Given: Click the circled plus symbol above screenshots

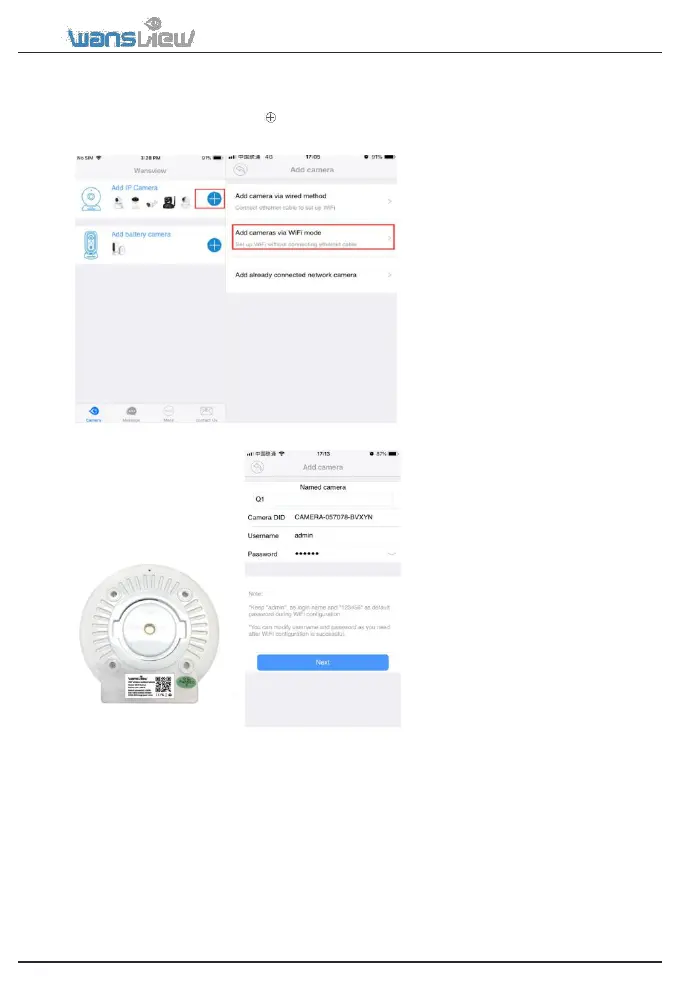Looking at the screenshot, I should point(271,117).
